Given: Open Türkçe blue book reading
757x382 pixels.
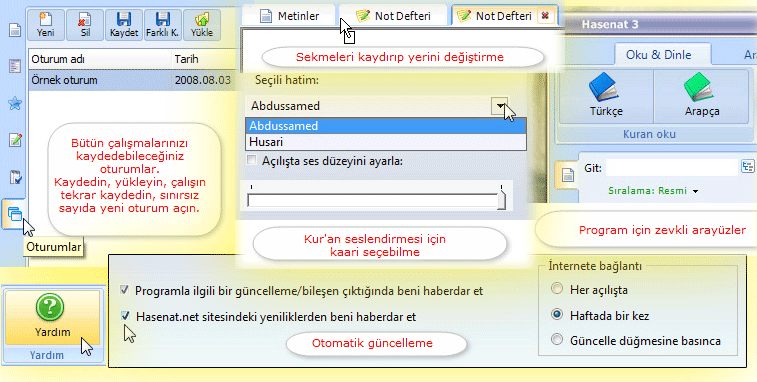Looking at the screenshot, I should tap(606, 96).
